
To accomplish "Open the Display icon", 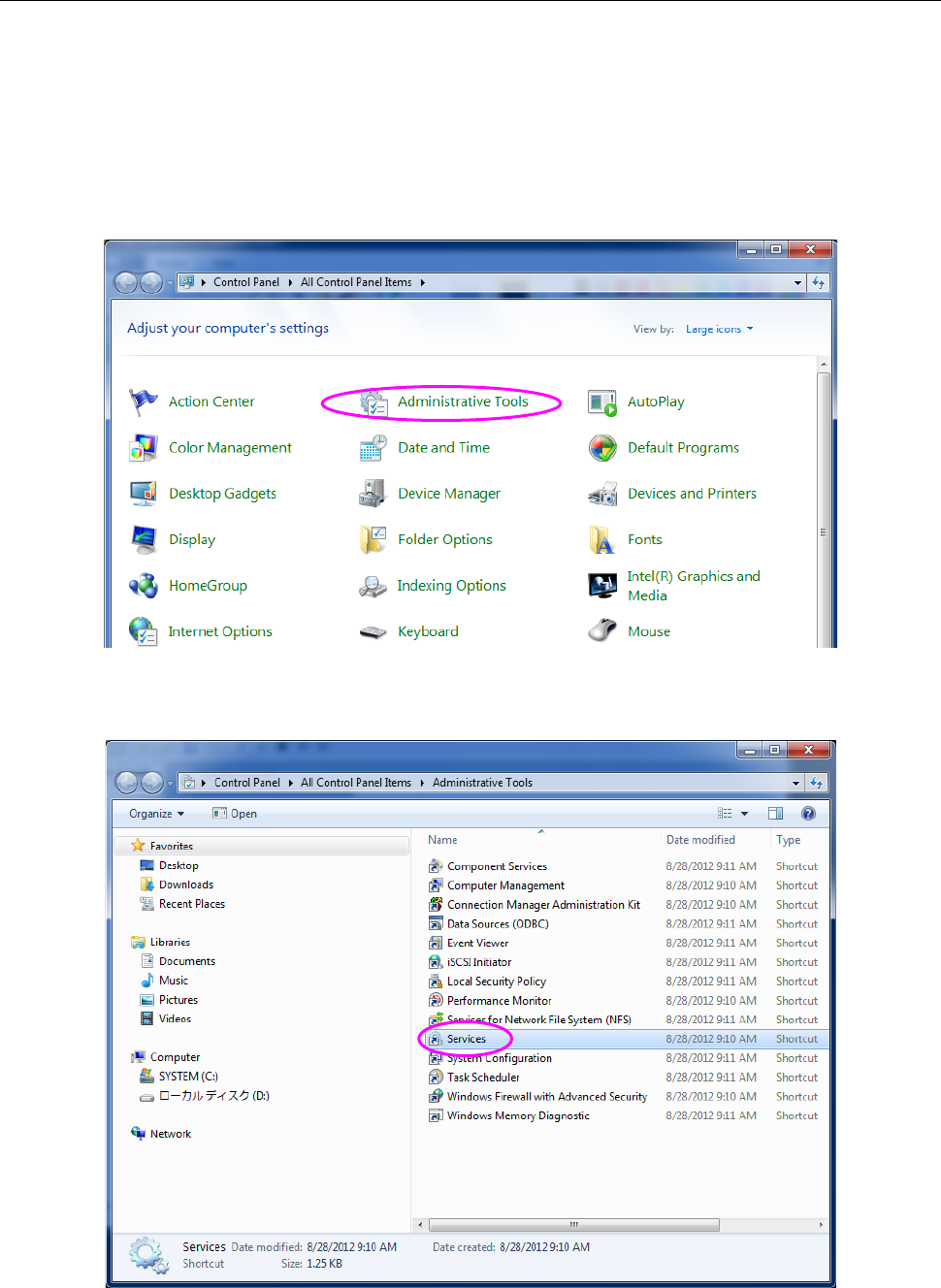I will point(144,539).
